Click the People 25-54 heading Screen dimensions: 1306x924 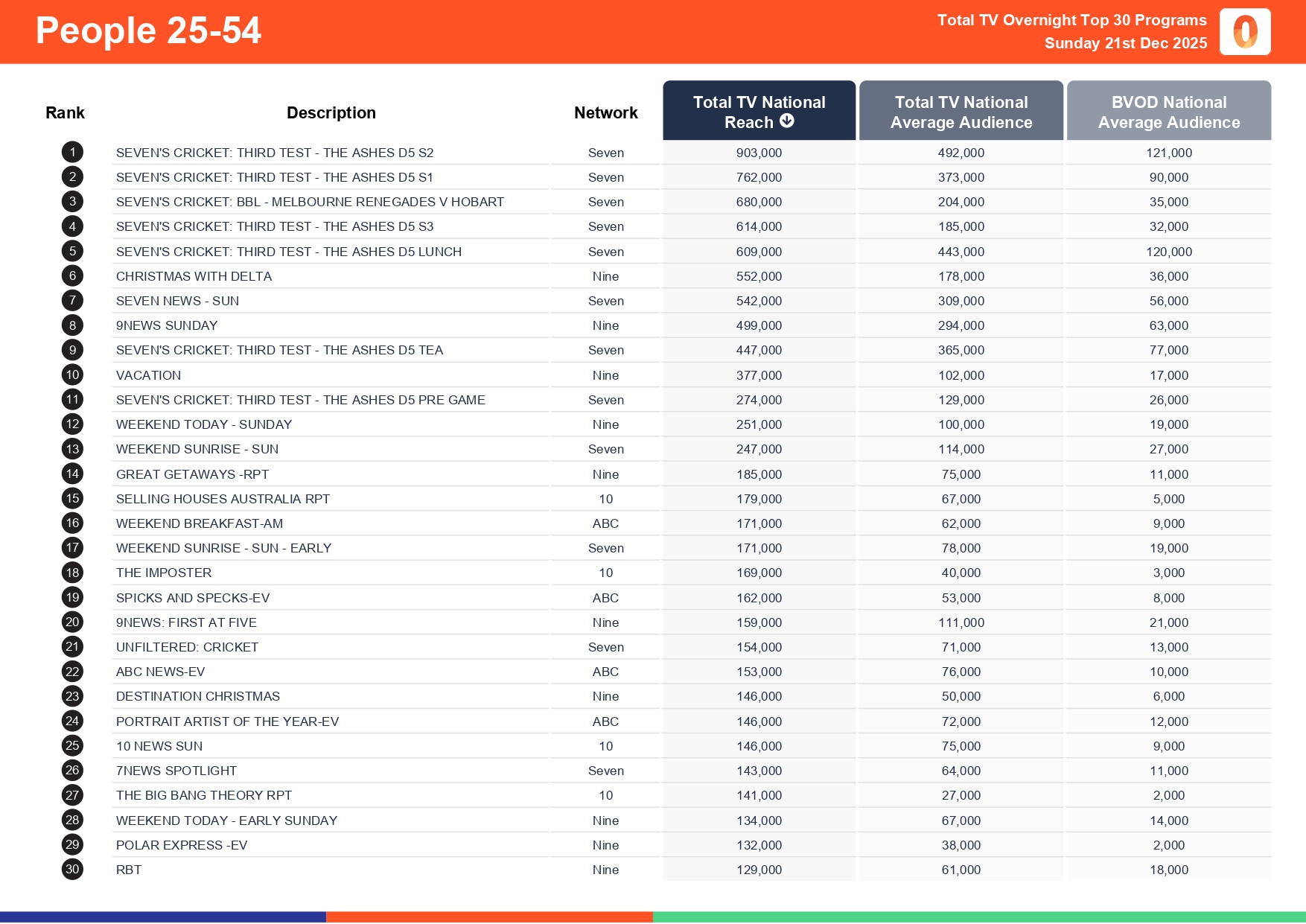point(148,31)
